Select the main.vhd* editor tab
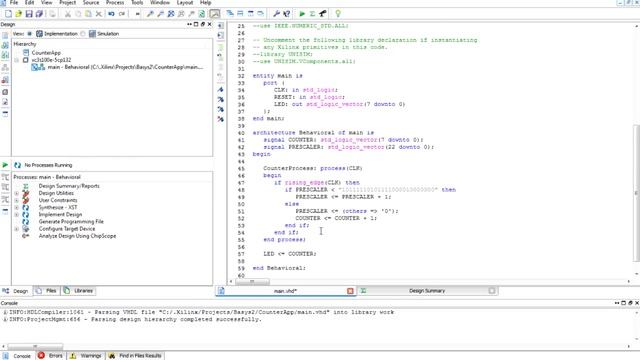 tap(285, 291)
